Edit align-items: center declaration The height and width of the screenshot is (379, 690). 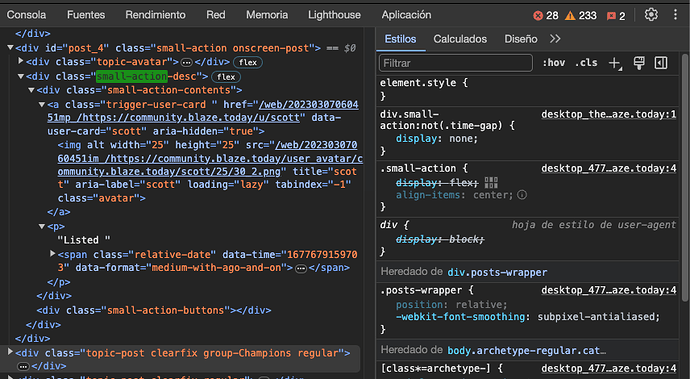pos(454,195)
